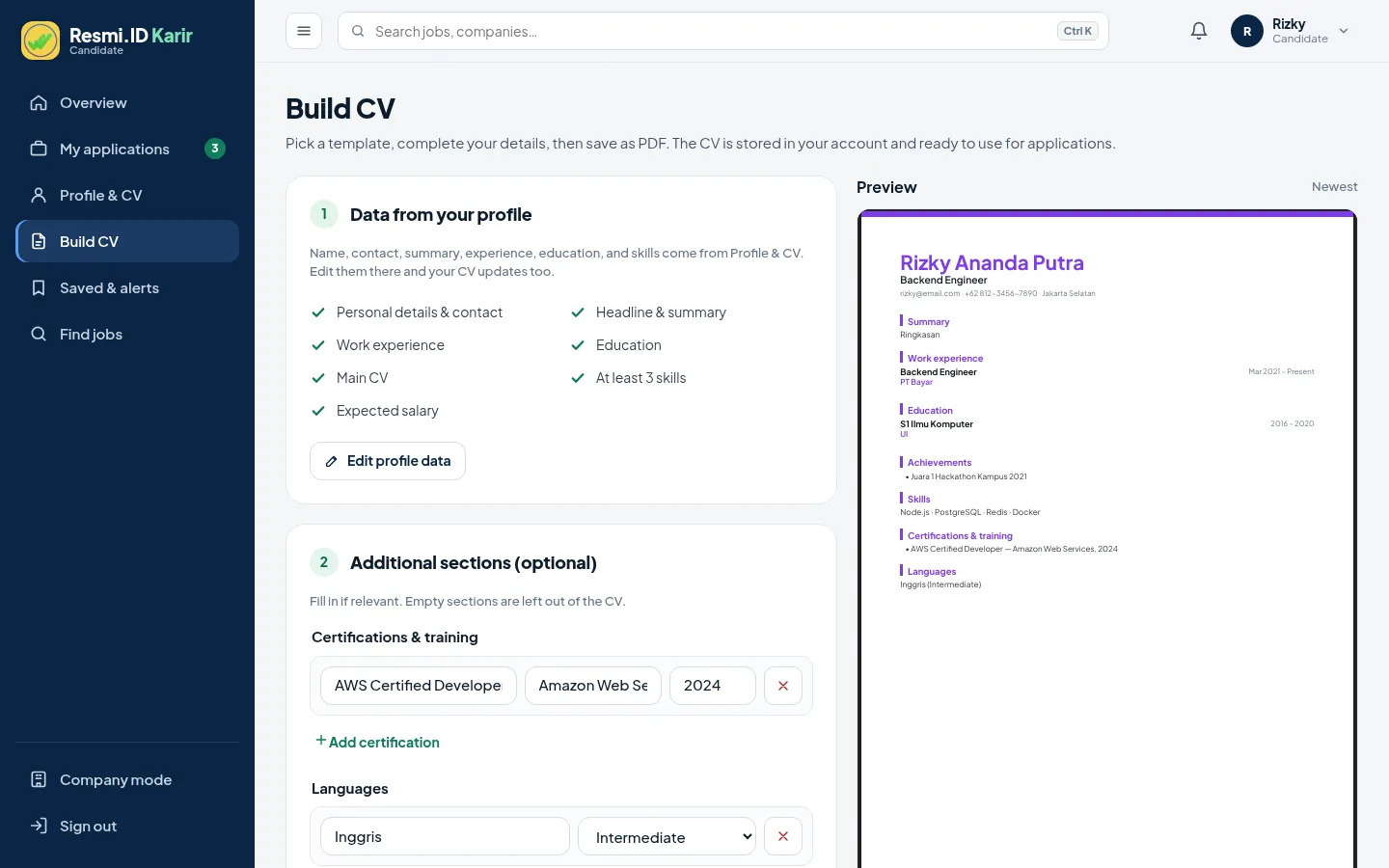This screenshot has height=868, width=1389.
Task: Click the Overview home icon in sidebar
Action: 39,103
